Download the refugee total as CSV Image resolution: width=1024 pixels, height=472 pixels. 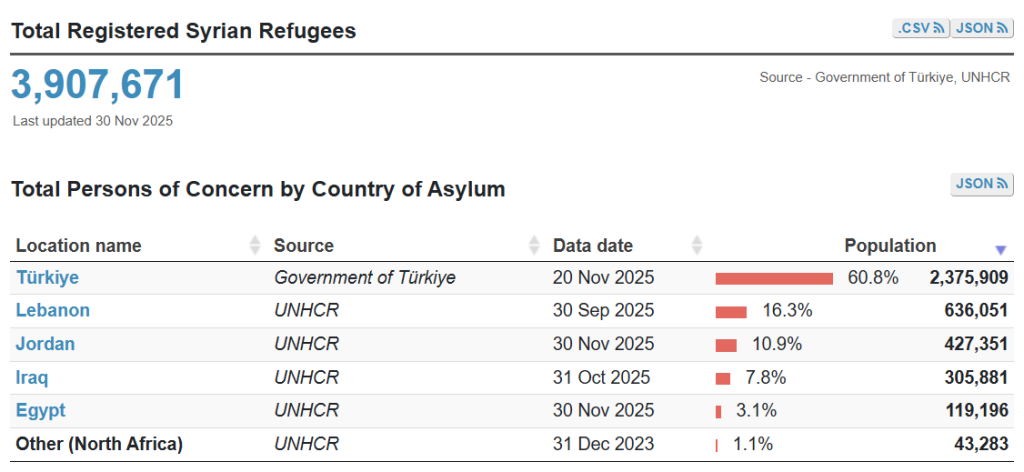click(920, 28)
